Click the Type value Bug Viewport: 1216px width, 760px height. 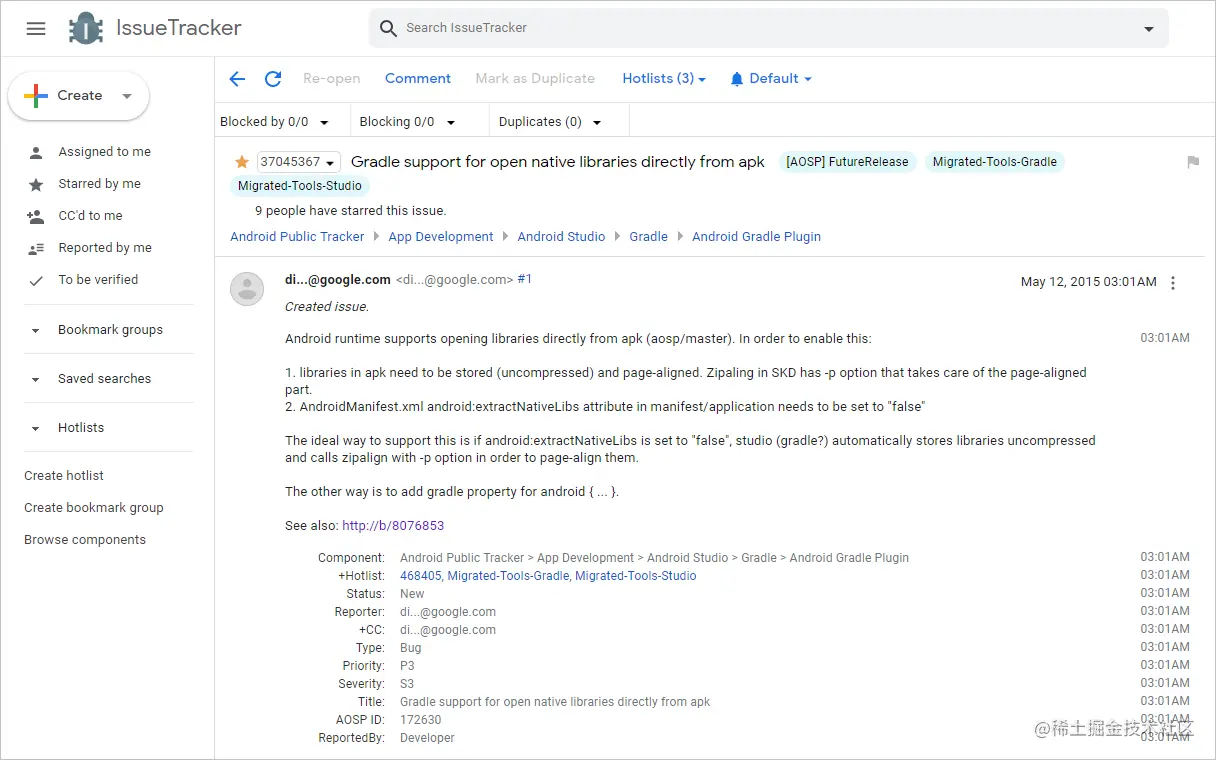[411, 648]
